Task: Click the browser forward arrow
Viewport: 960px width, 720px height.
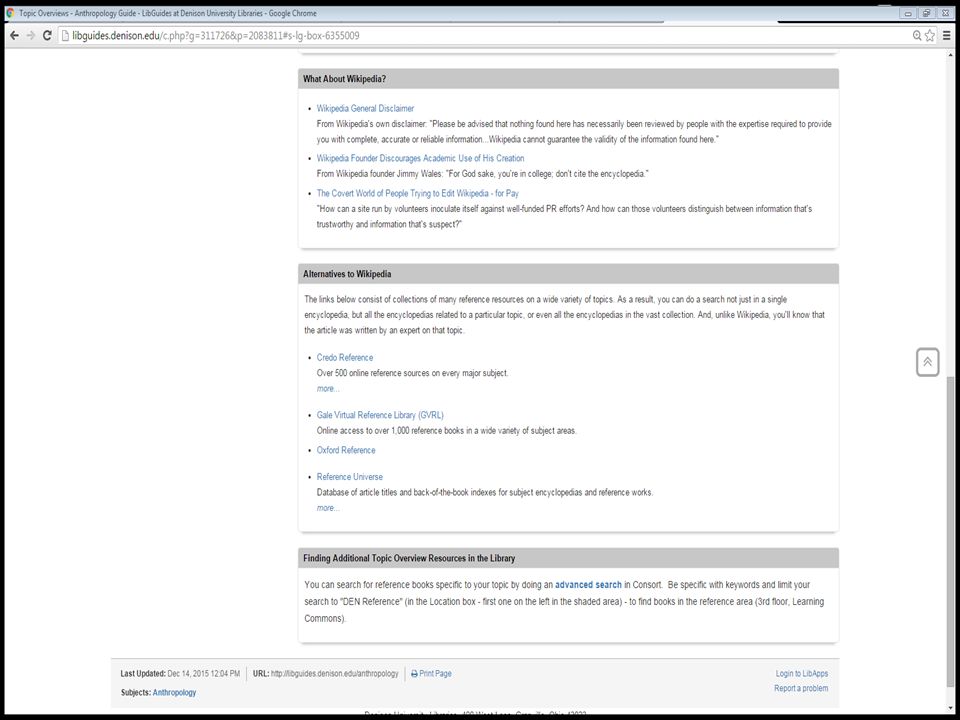Action: point(31,36)
